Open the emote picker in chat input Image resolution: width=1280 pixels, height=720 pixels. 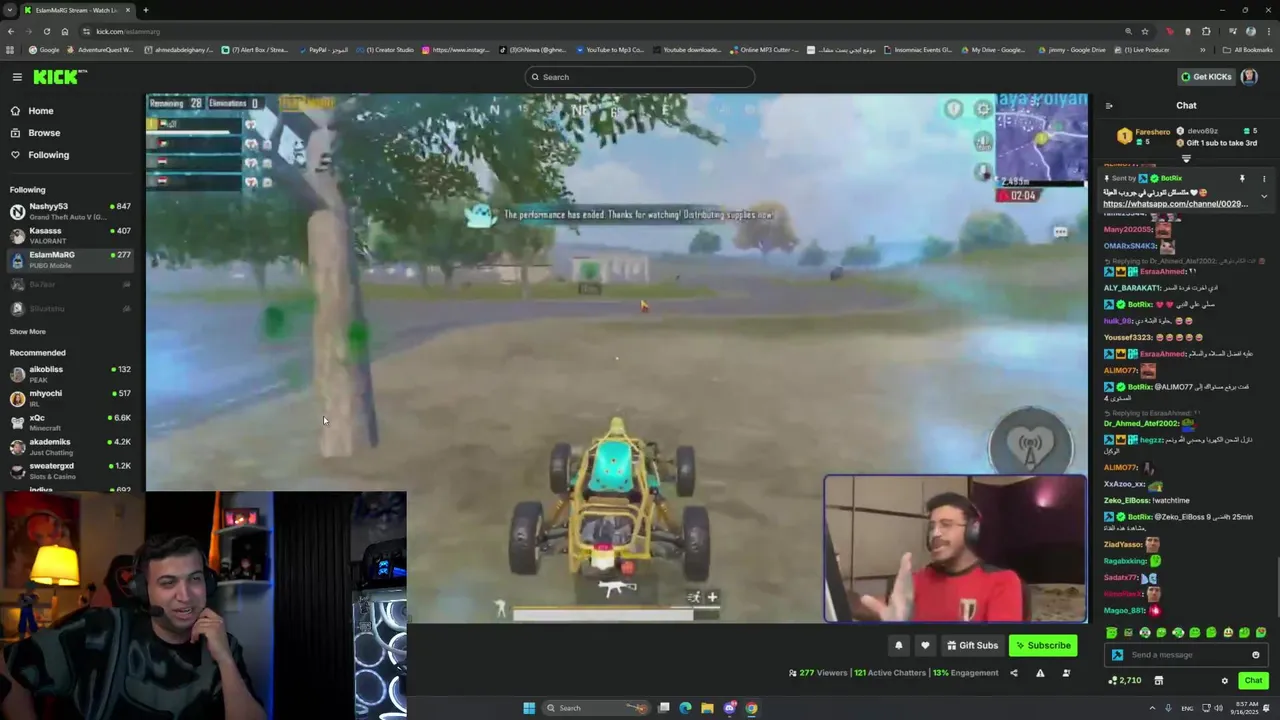tap(1256, 655)
